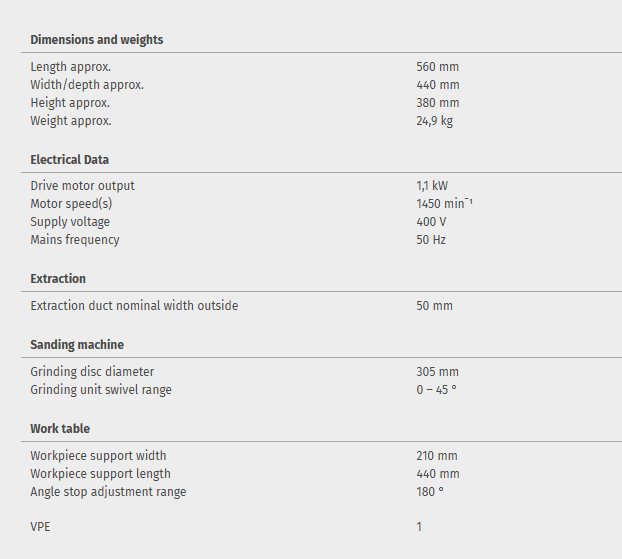Screen dimensions: 622x559
Task: Click the Workpiece support width label
Action: [x=98, y=456]
